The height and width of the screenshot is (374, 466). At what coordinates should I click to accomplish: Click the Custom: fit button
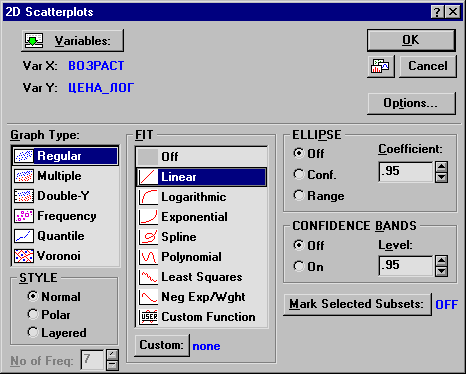162,345
